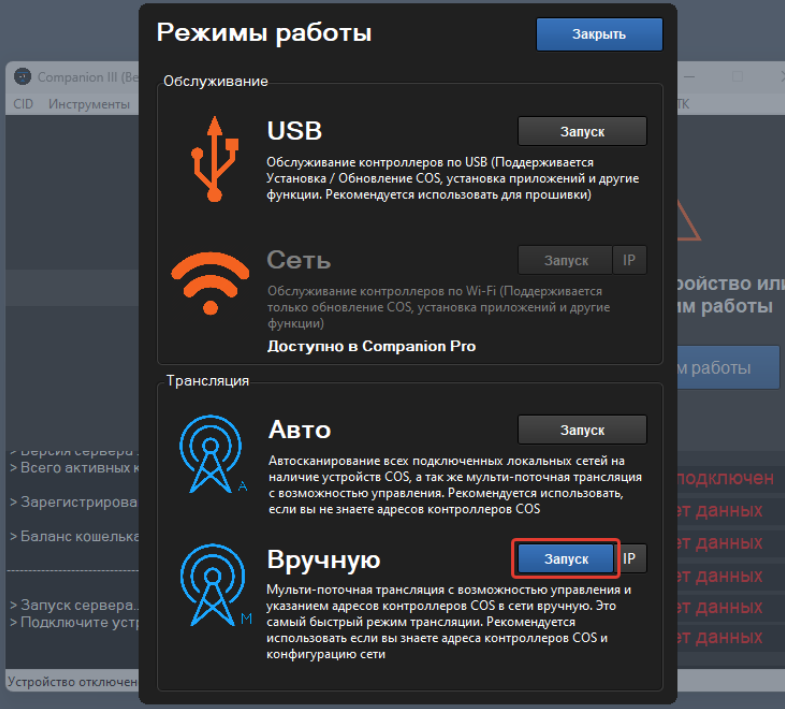This screenshot has width=785, height=709.
Task: Open the CID menu in Companion window
Action: (23, 104)
